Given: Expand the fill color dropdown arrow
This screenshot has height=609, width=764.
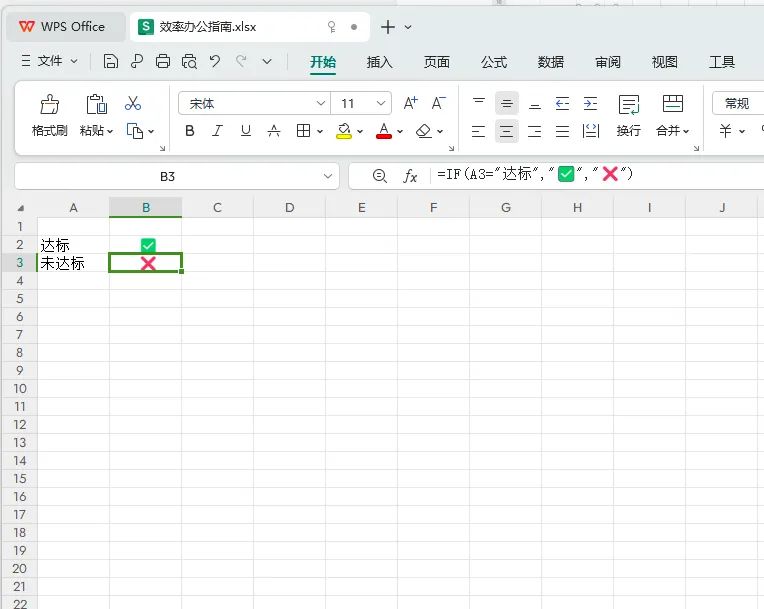Looking at the screenshot, I should (360, 131).
